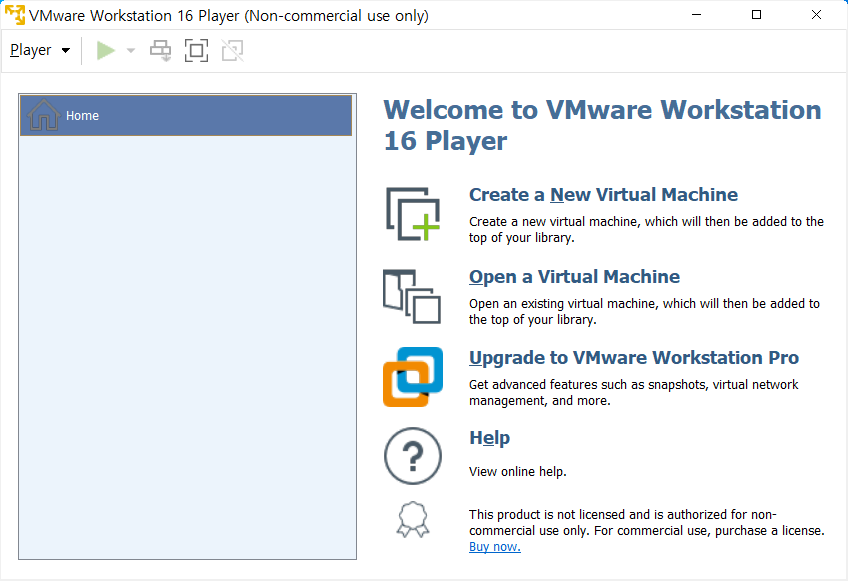The height and width of the screenshot is (581, 848).
Task: Click the orange and blue Workstation Pro icon
Action: (413, 377)
